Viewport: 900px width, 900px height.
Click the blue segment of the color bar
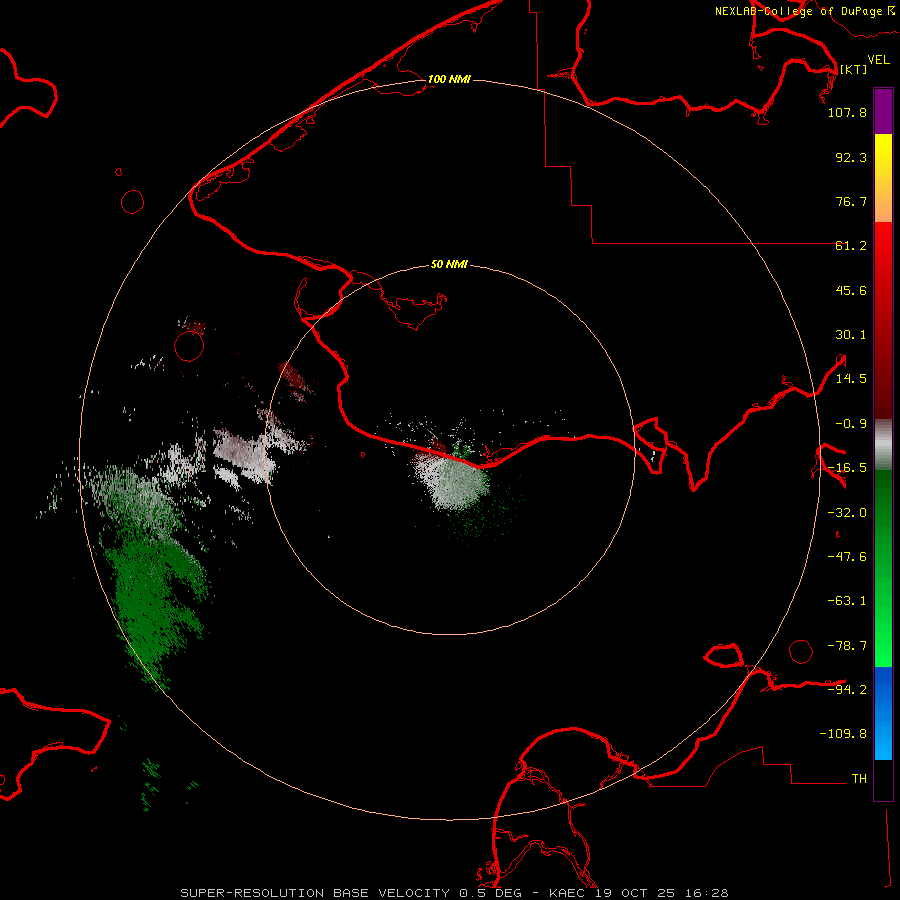[883, 712]
